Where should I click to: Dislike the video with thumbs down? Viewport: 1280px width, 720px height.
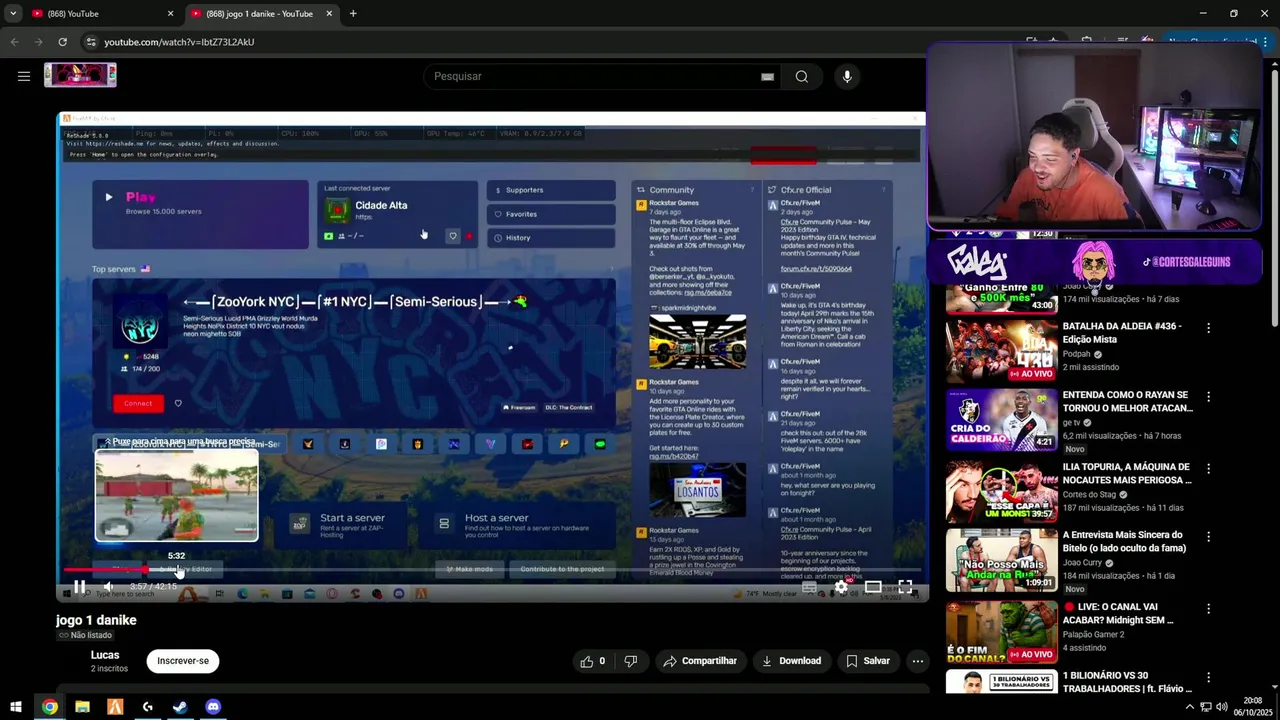pyautogui.click(x=631, y=661)
